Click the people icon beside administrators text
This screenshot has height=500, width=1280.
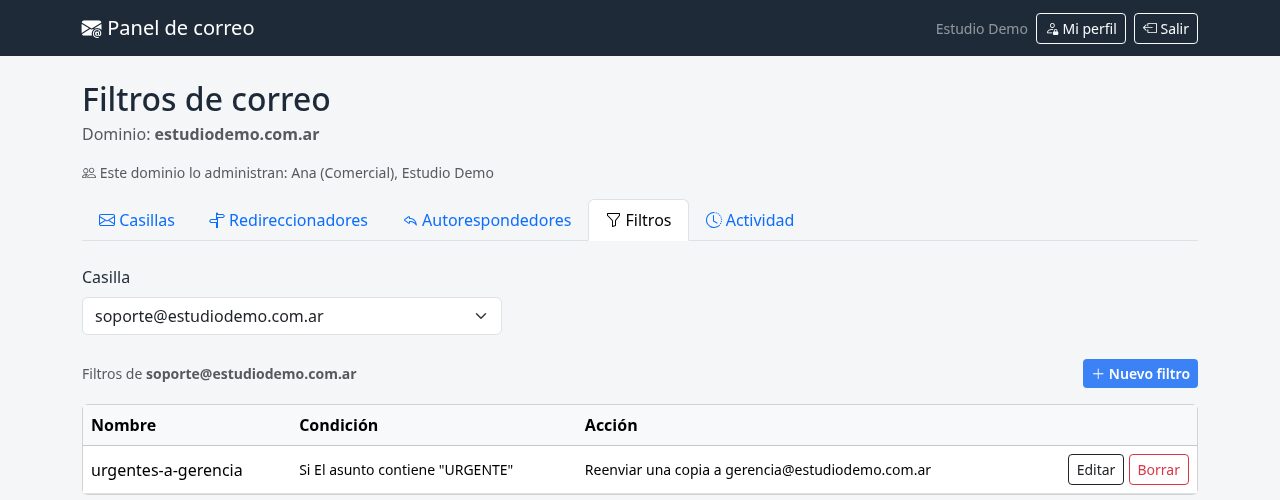[x=89, y=173]
